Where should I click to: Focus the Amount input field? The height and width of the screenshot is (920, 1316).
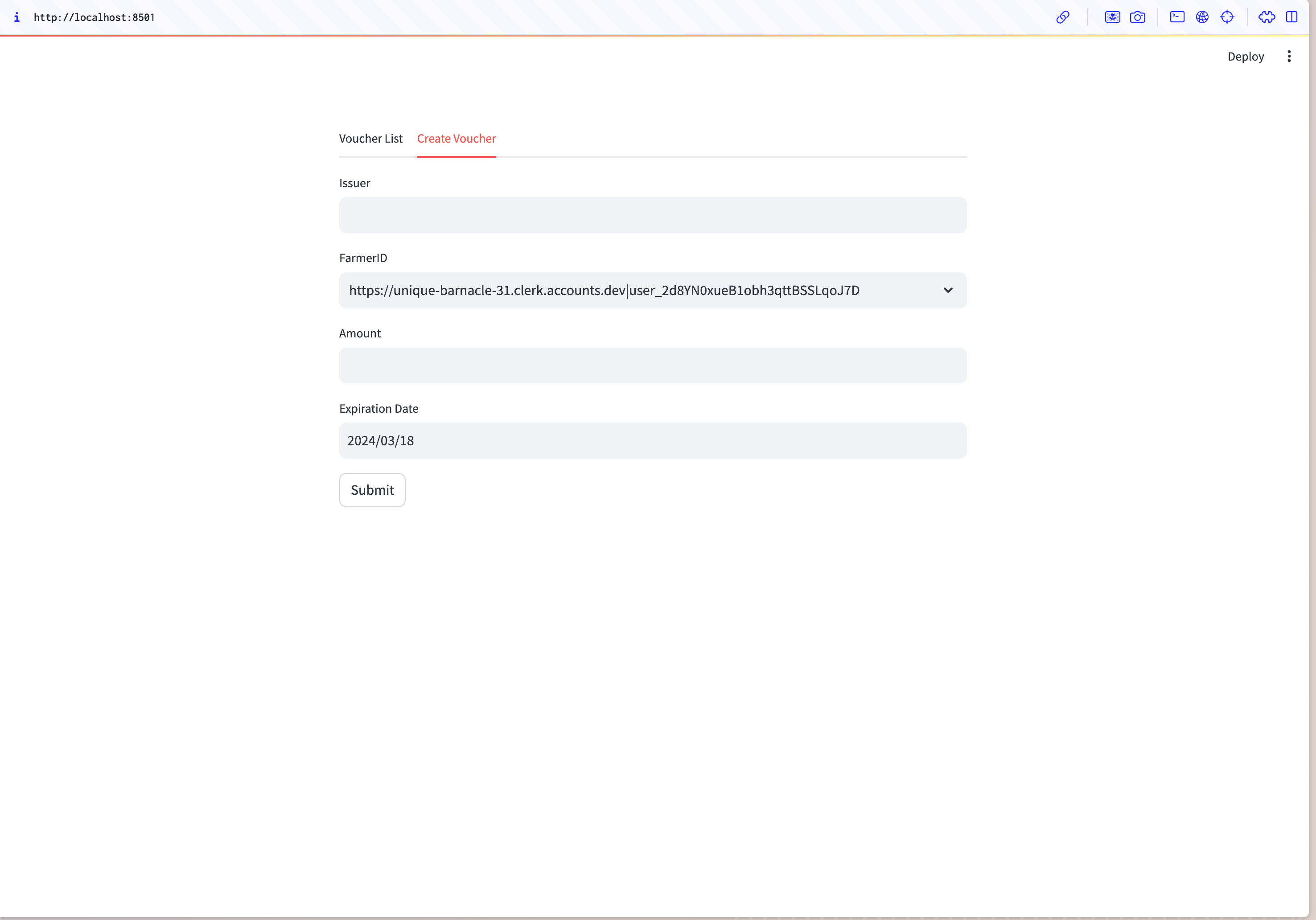(652, 365)
